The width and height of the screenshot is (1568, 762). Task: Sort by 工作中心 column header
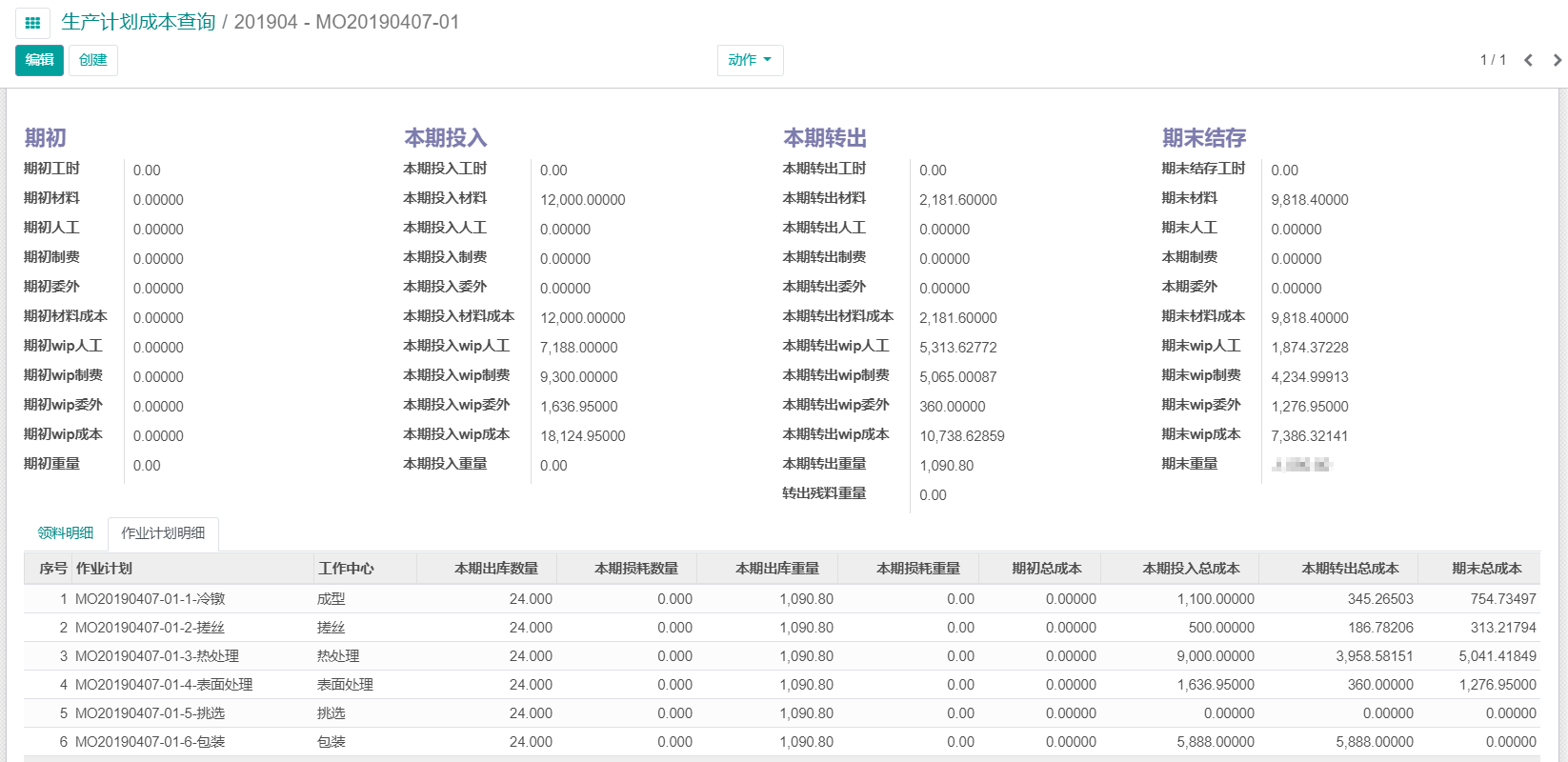(346, 569)
